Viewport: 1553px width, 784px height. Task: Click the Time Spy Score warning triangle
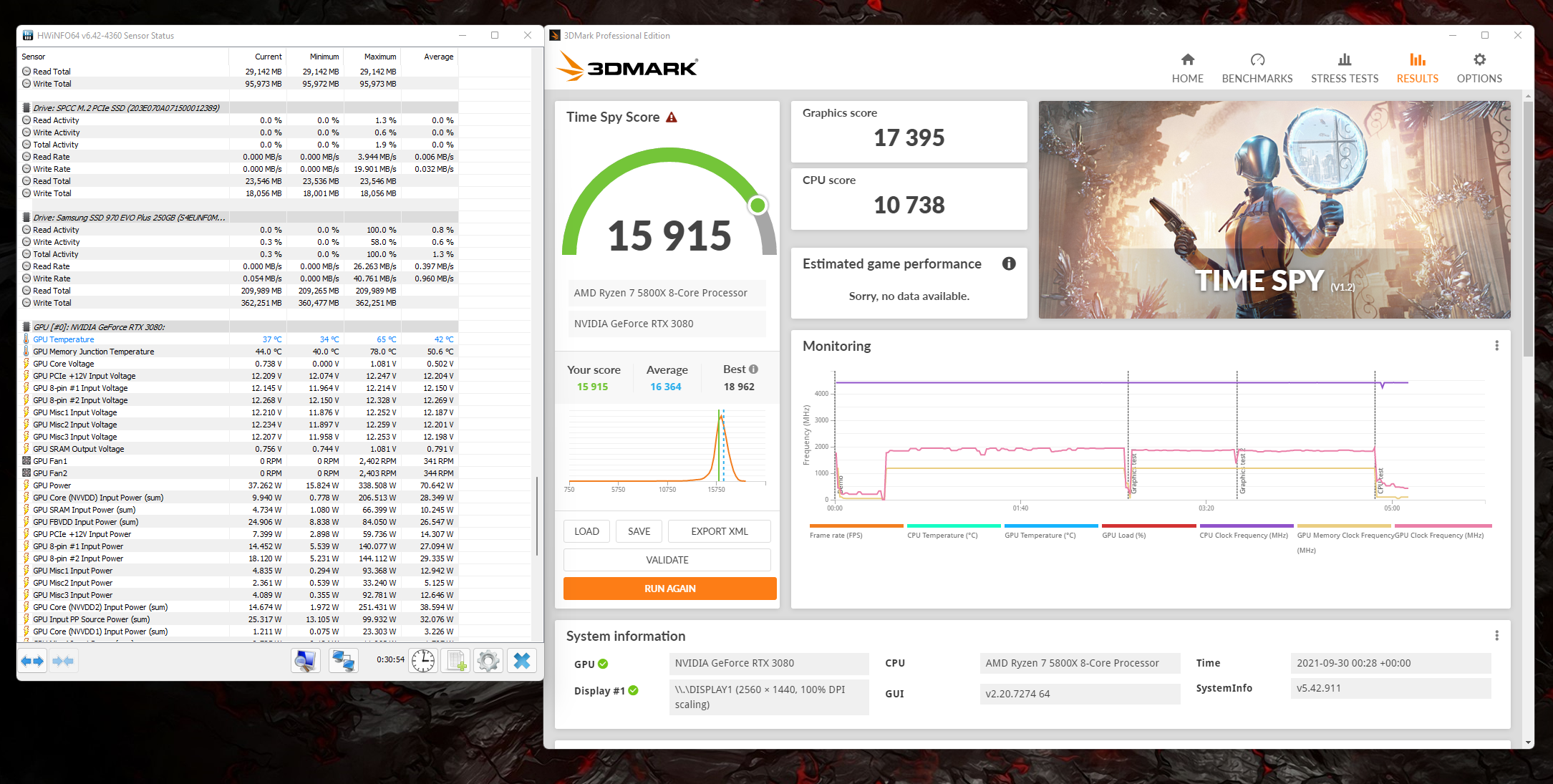click(672, 117)
